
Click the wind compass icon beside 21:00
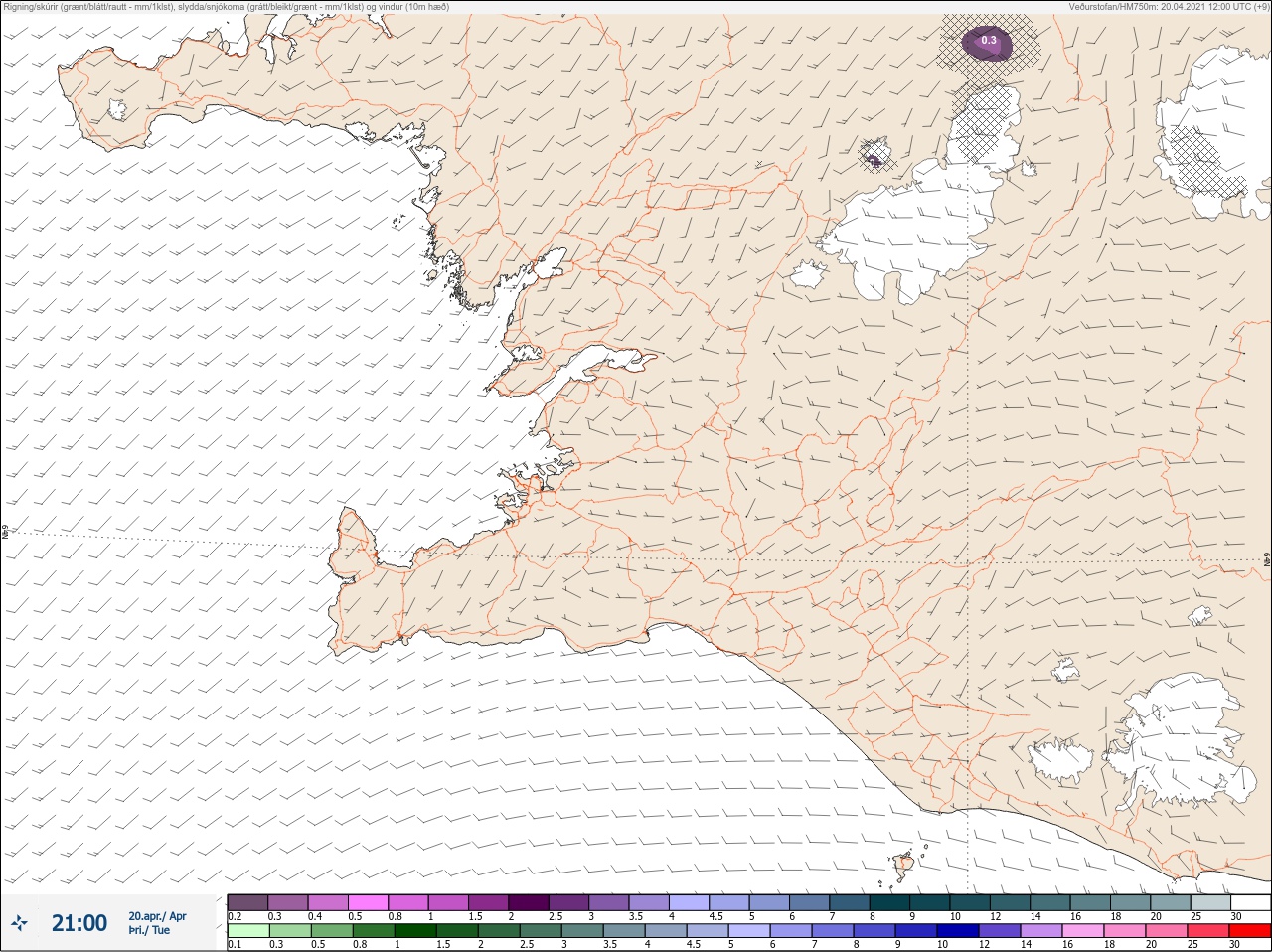(x=19, y=923)
